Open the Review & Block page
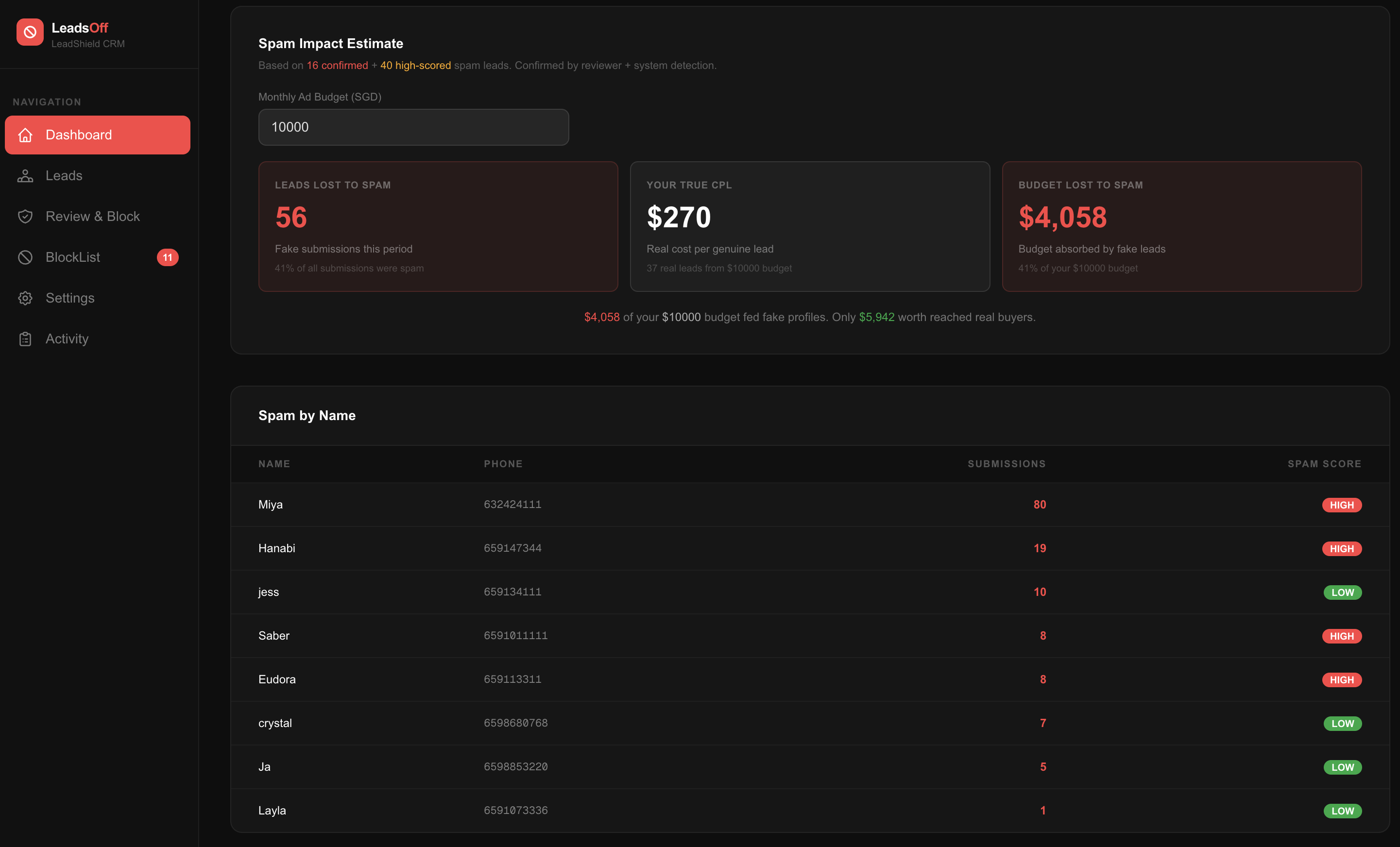The image size is (1400, 847). coord(93,217)
